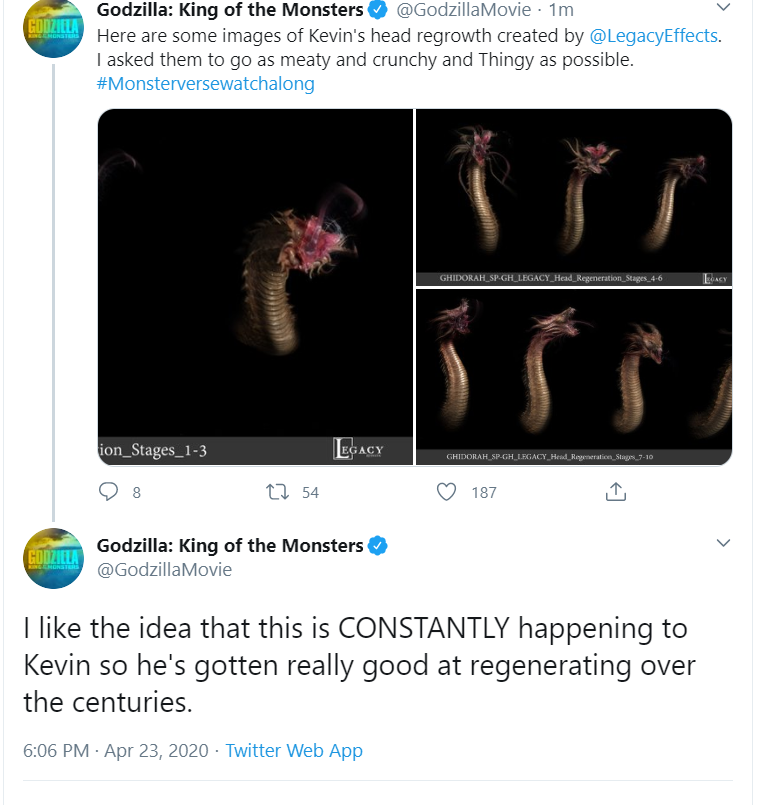Open the Head Regeneration Stages 7-10 image

click(574, 377)
